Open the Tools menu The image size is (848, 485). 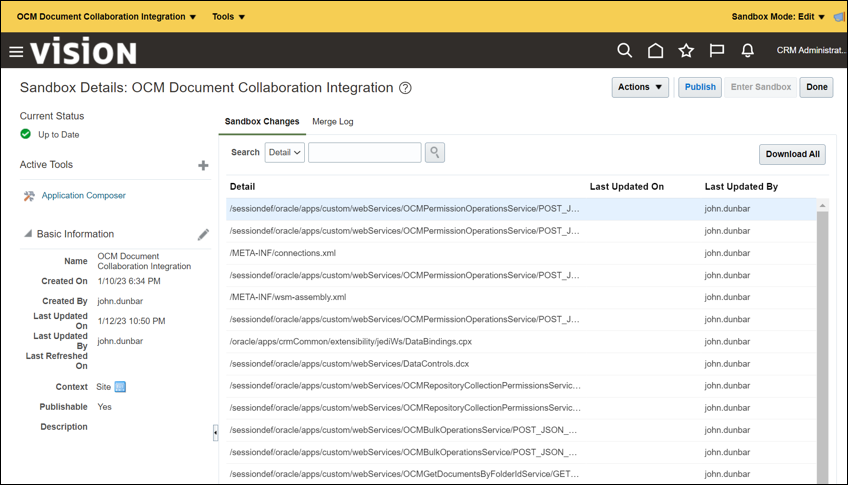(x=228, y=16)
